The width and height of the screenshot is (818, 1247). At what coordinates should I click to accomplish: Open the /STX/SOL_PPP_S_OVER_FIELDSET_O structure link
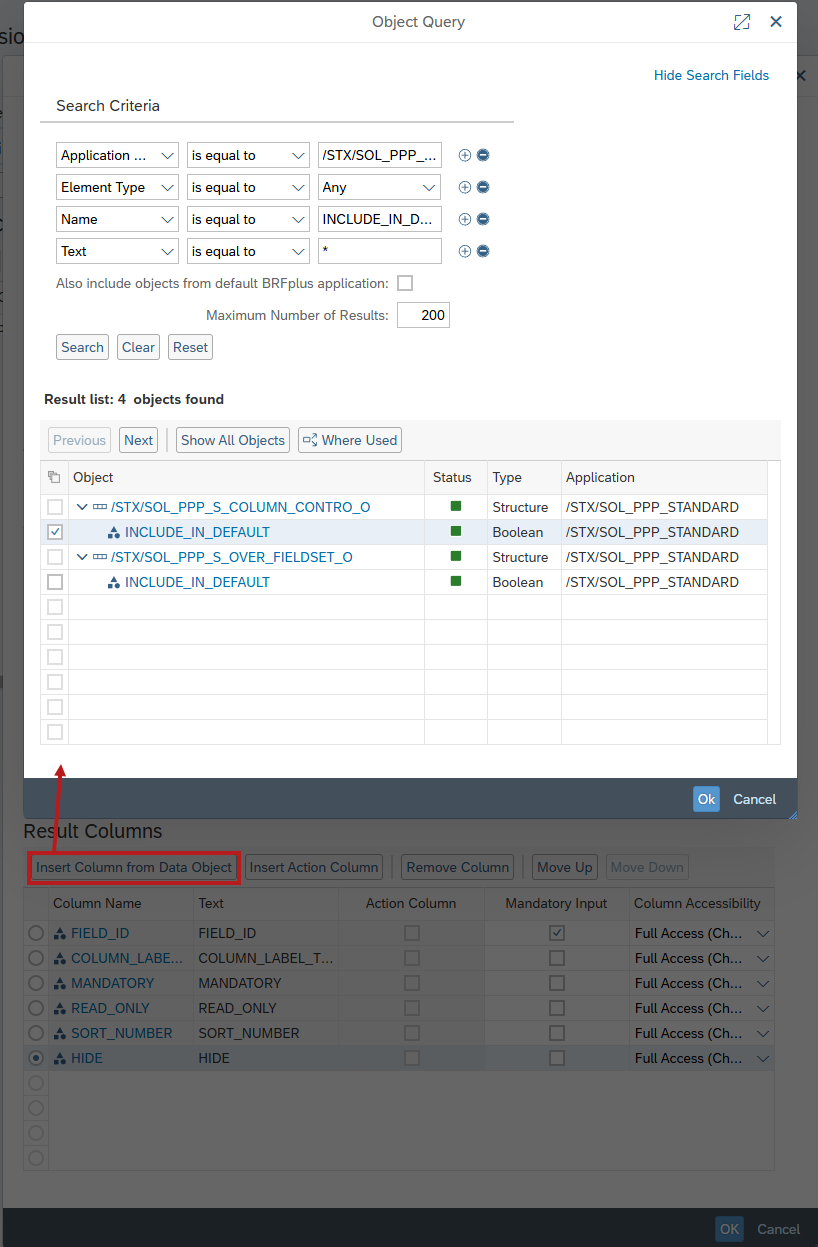point(231,557)
